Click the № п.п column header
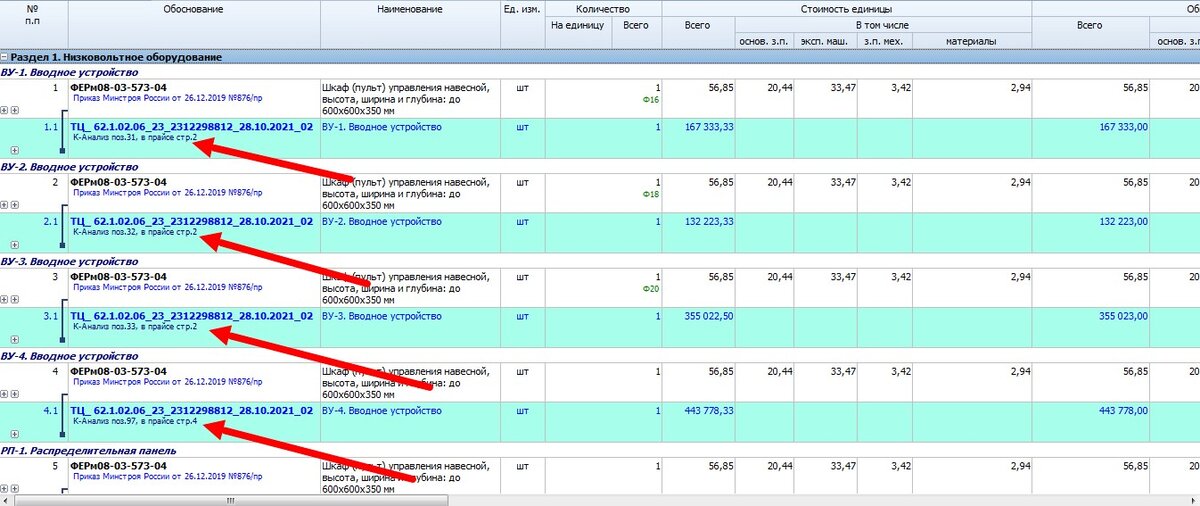The height and width of the screenshot is (506, 1200). (x=34, y=14)
